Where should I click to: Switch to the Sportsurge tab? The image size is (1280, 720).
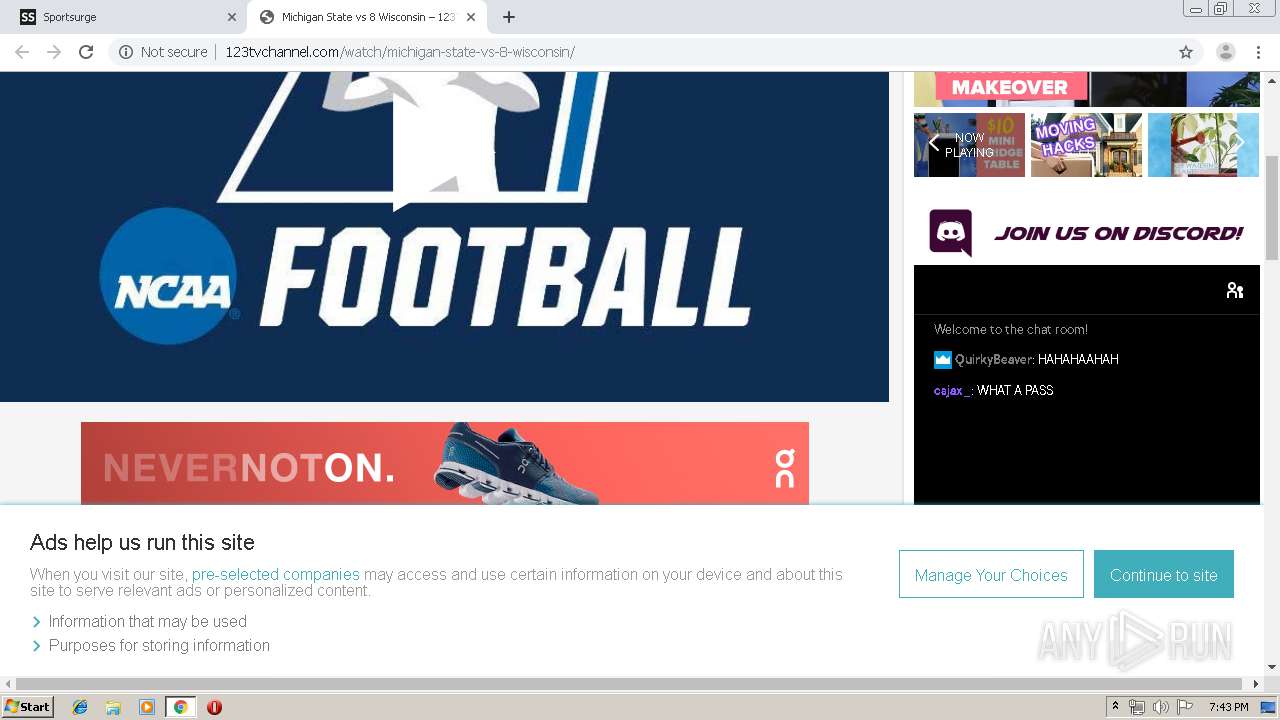128,17
